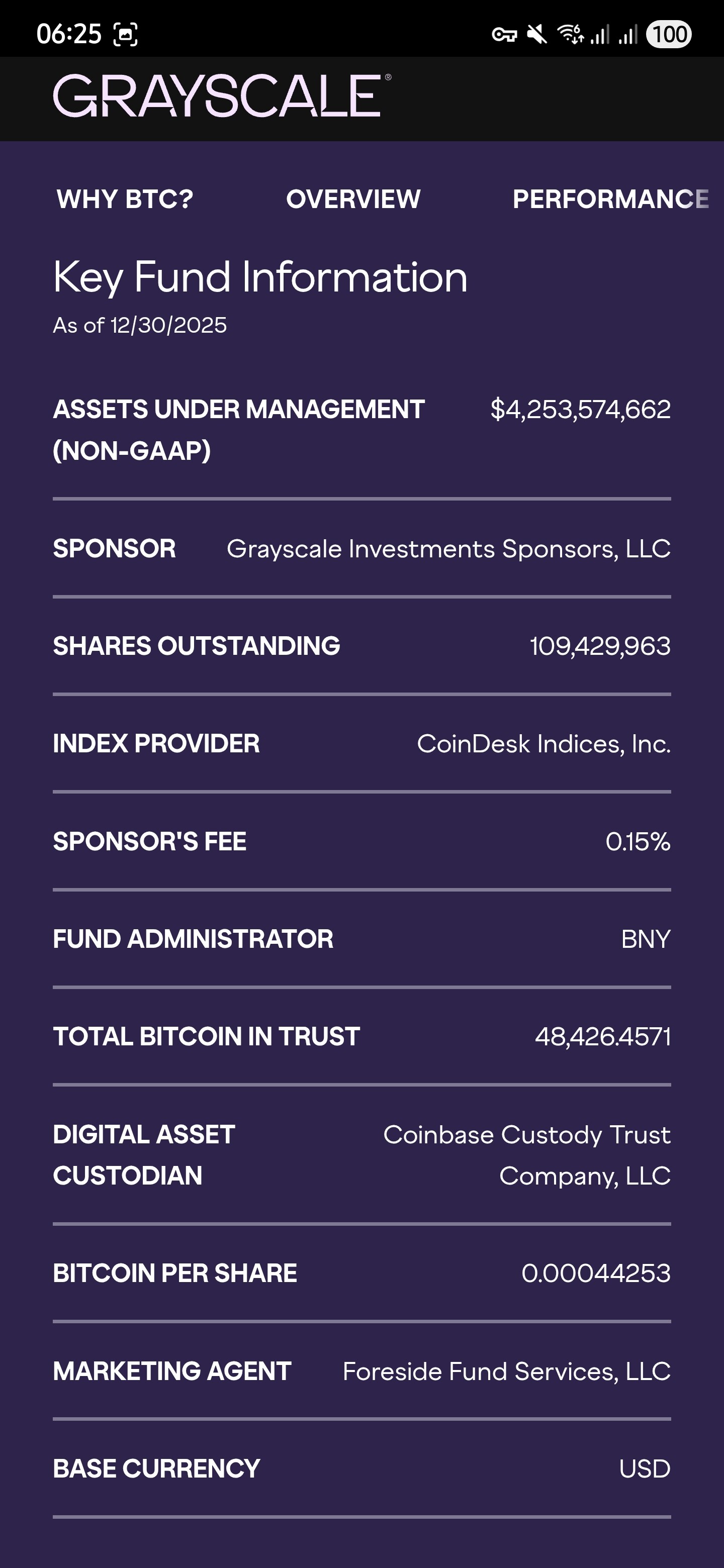Viewport: 724px width, 1568px height.
Task: Click Foreside Fund Services, LLC
Action: tap(507, 1371)
